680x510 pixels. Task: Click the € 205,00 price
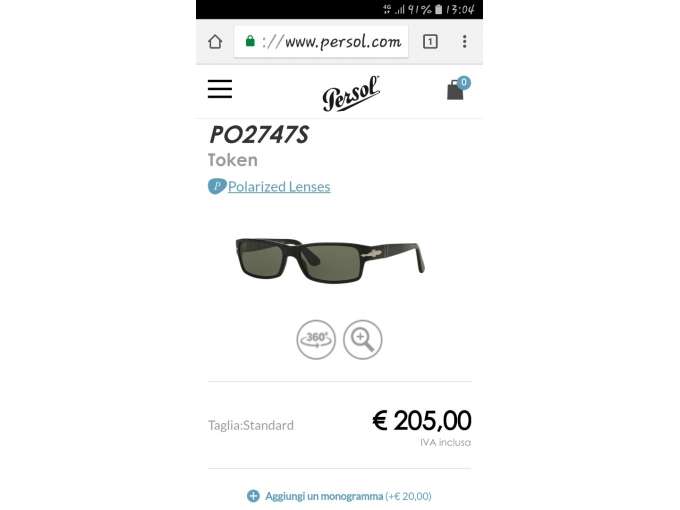422,420
